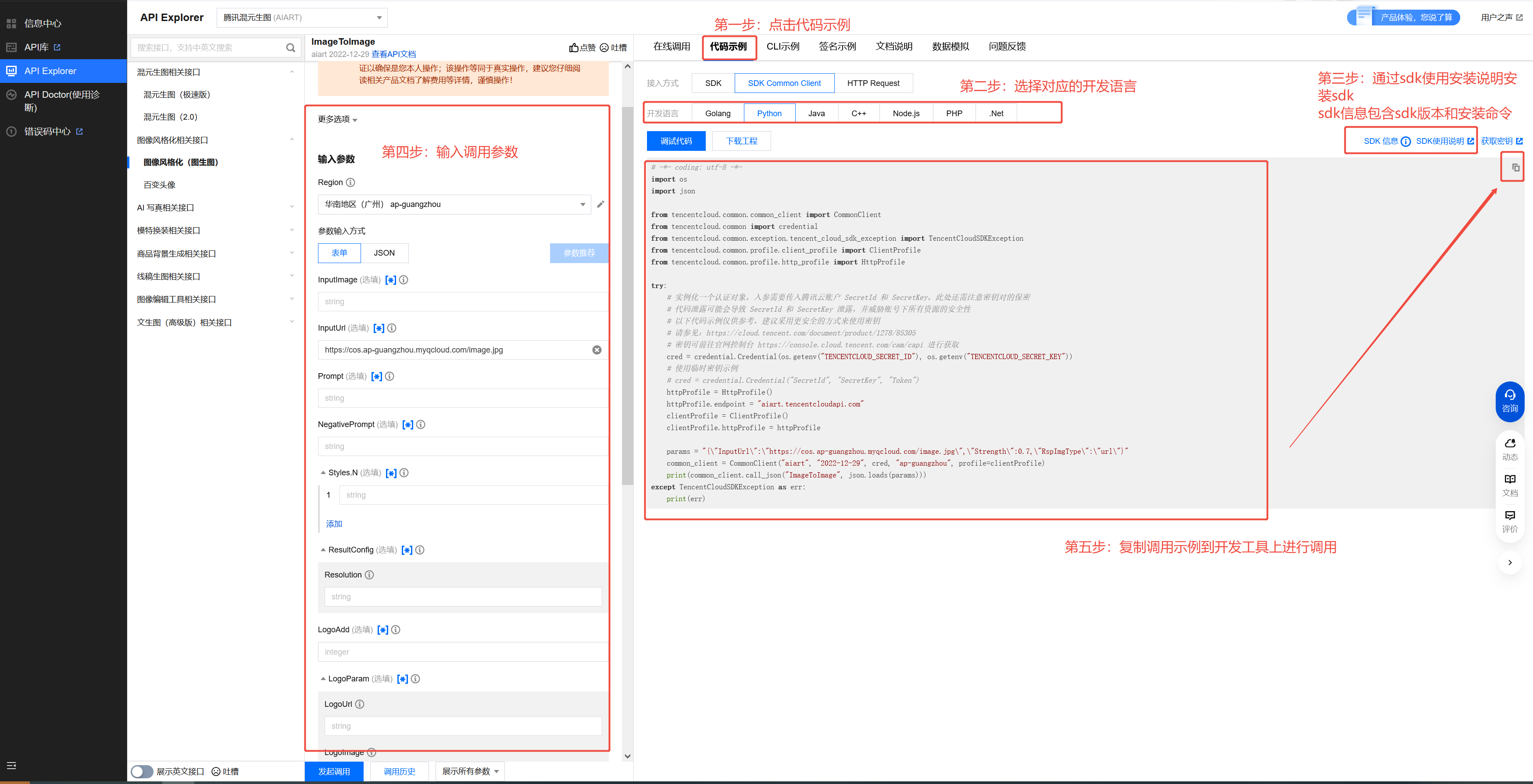Image resolution: width=1533 pixels, height=784 pixels.
Task: Switch to the 在线调用 tab
Action: coord(671,46)
